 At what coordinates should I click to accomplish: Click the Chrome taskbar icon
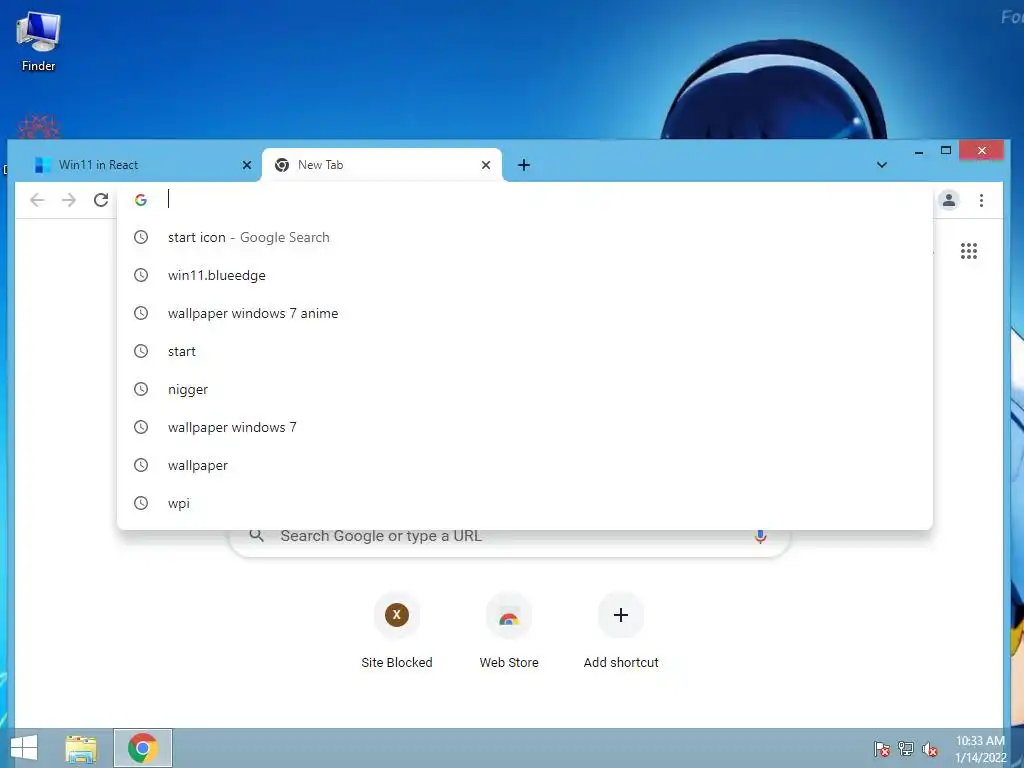[x=143, y=748]
